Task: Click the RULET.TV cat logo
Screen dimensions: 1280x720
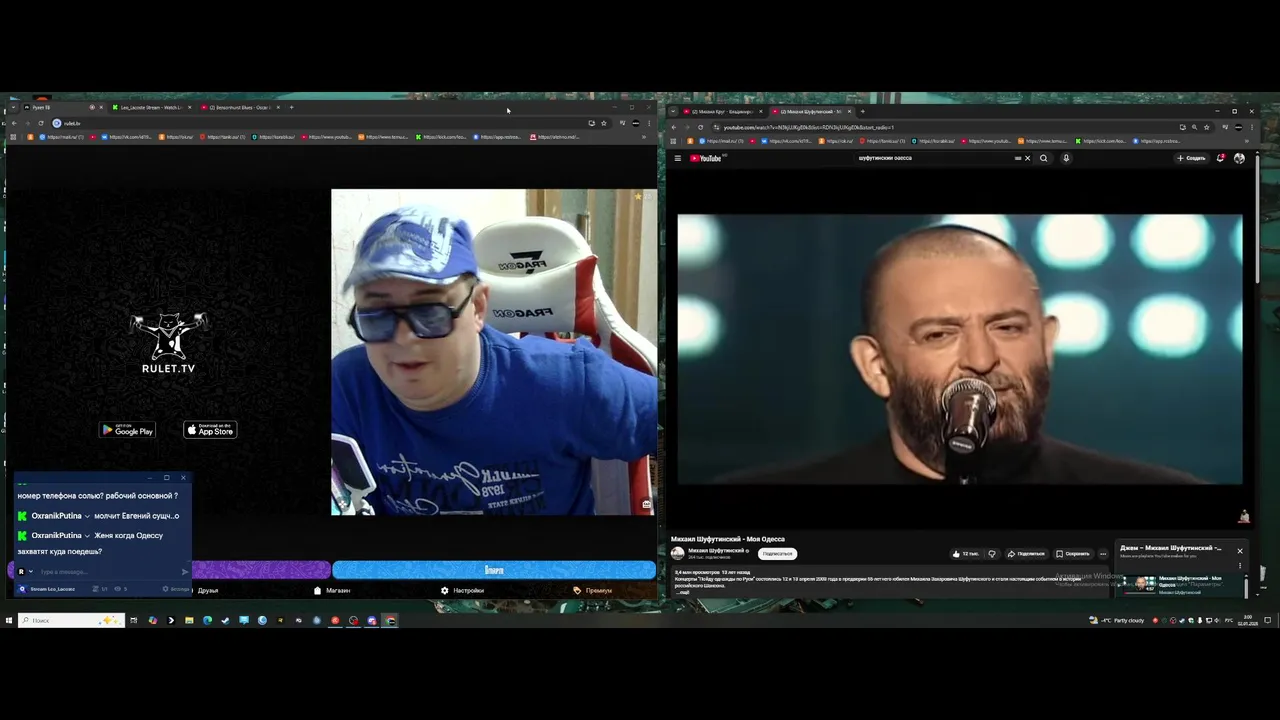Action: (x=168, y=342)
